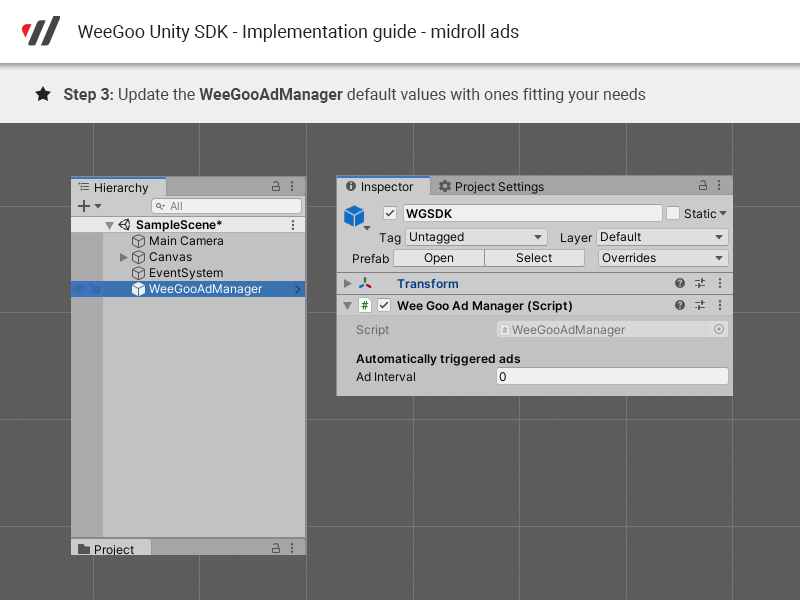Click the WeeGoo logo in the header
800x600 pixels.
pos(41,31)
